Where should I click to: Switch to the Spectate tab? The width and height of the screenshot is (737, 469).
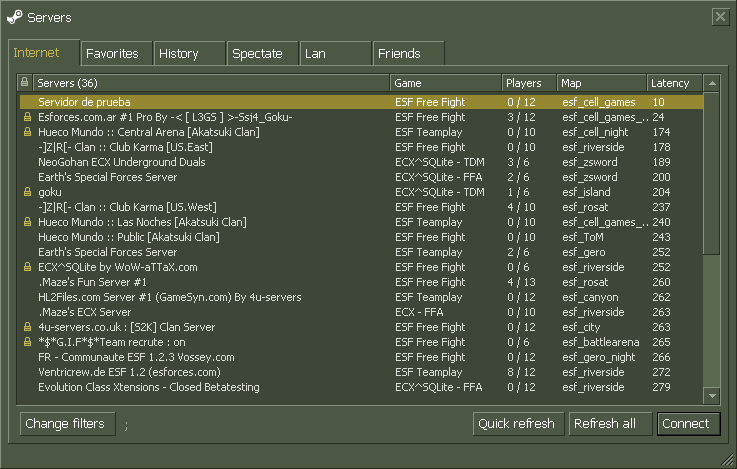[262, 54]
